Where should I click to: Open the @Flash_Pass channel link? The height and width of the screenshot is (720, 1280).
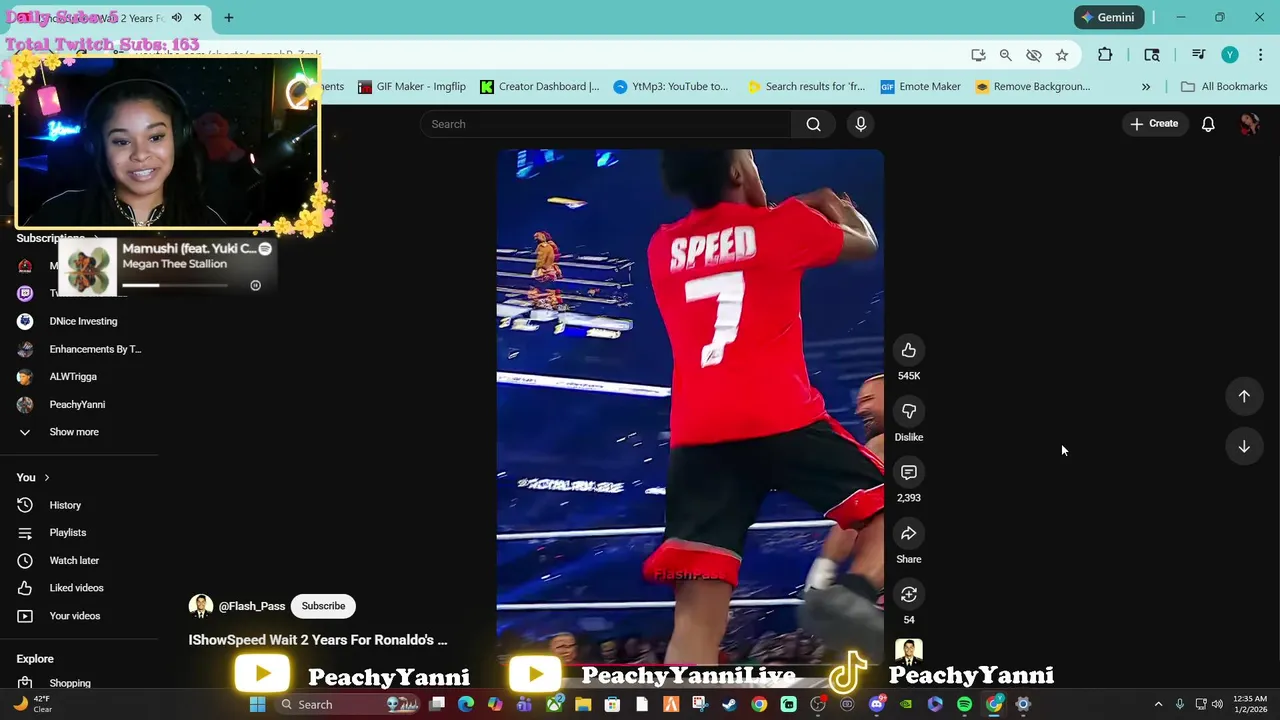tap(252, 606)
